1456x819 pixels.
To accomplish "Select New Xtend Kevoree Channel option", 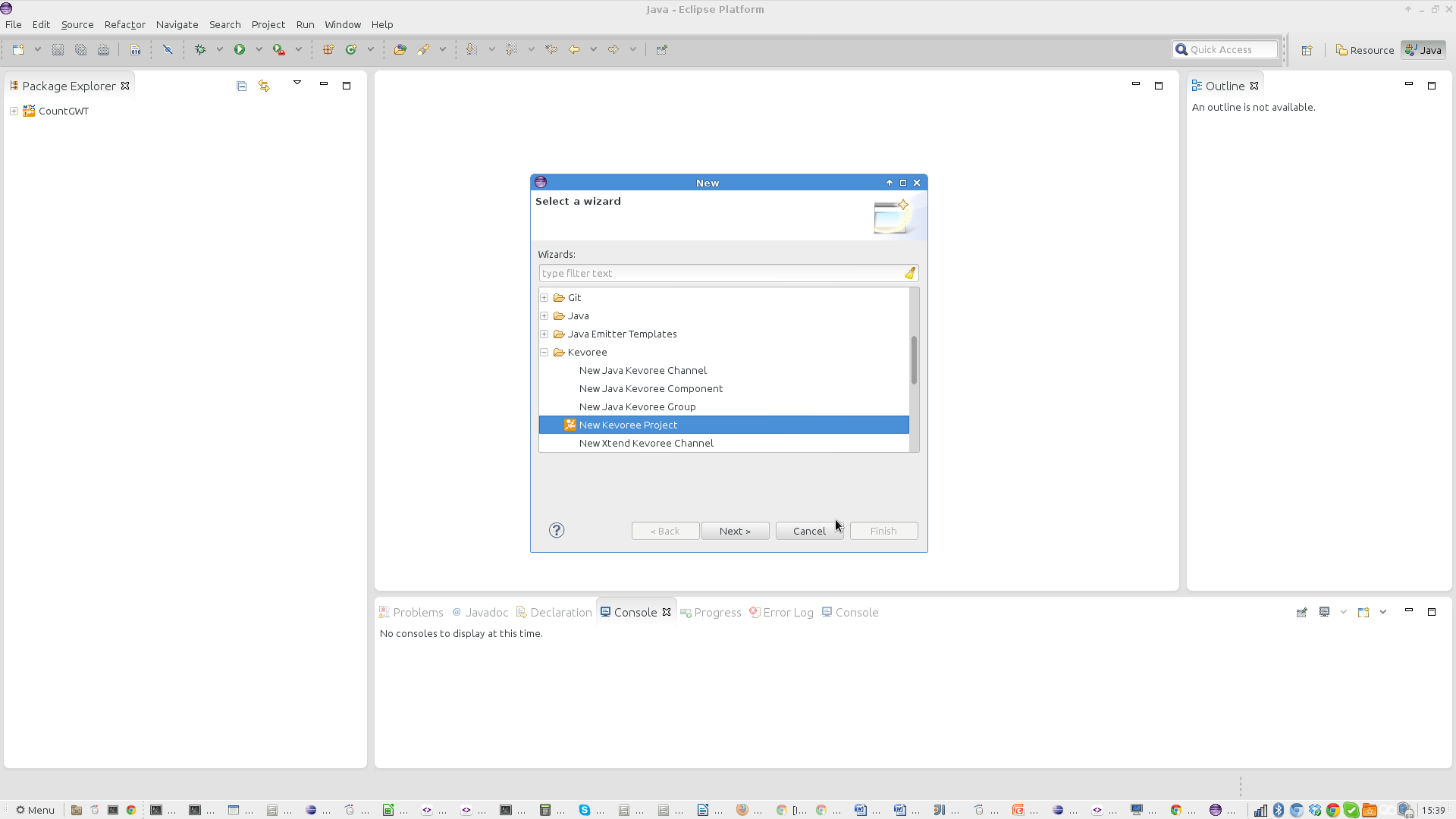I will coord(646,442).
